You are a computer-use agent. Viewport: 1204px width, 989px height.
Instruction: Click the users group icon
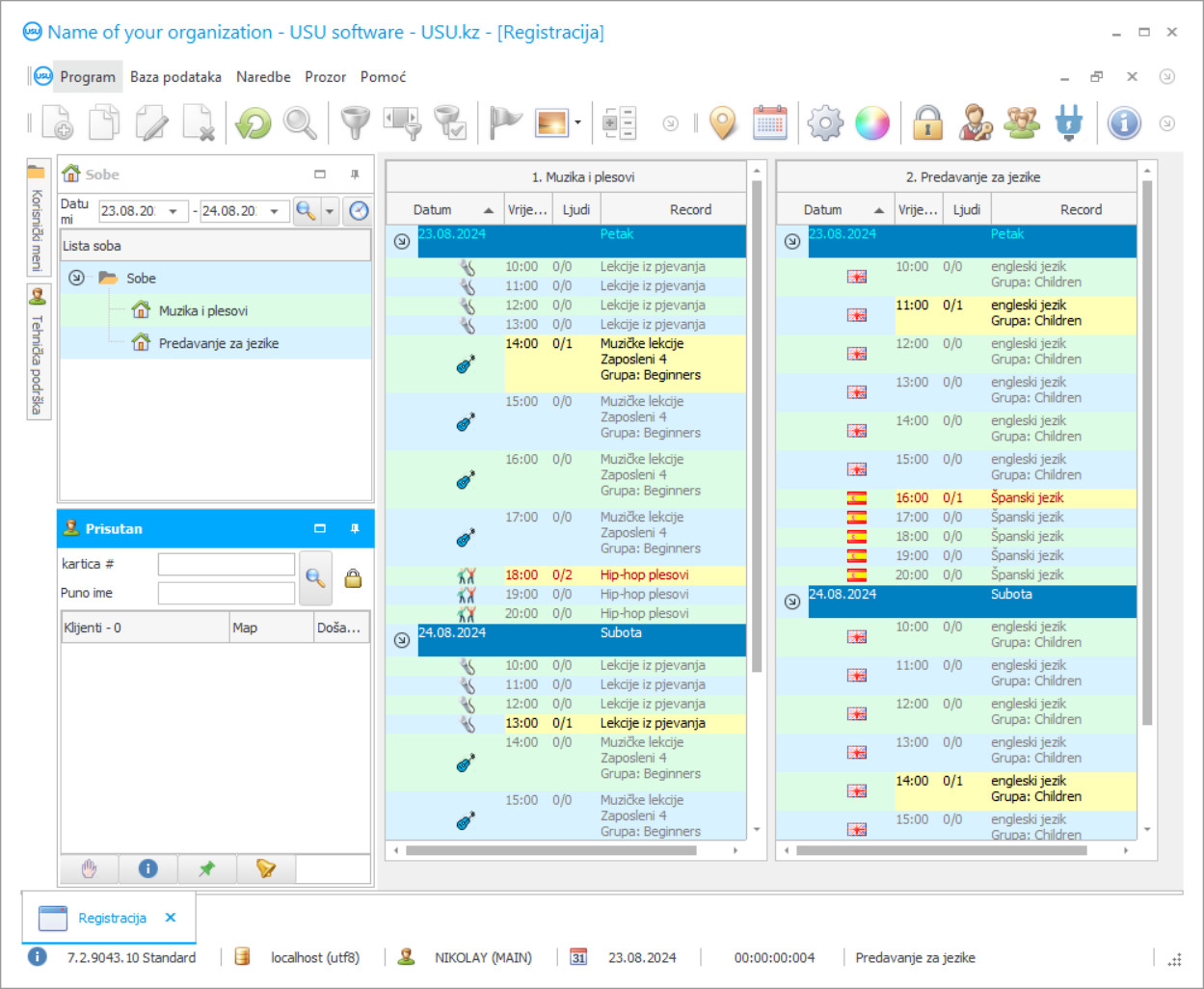coord(1022,123)
